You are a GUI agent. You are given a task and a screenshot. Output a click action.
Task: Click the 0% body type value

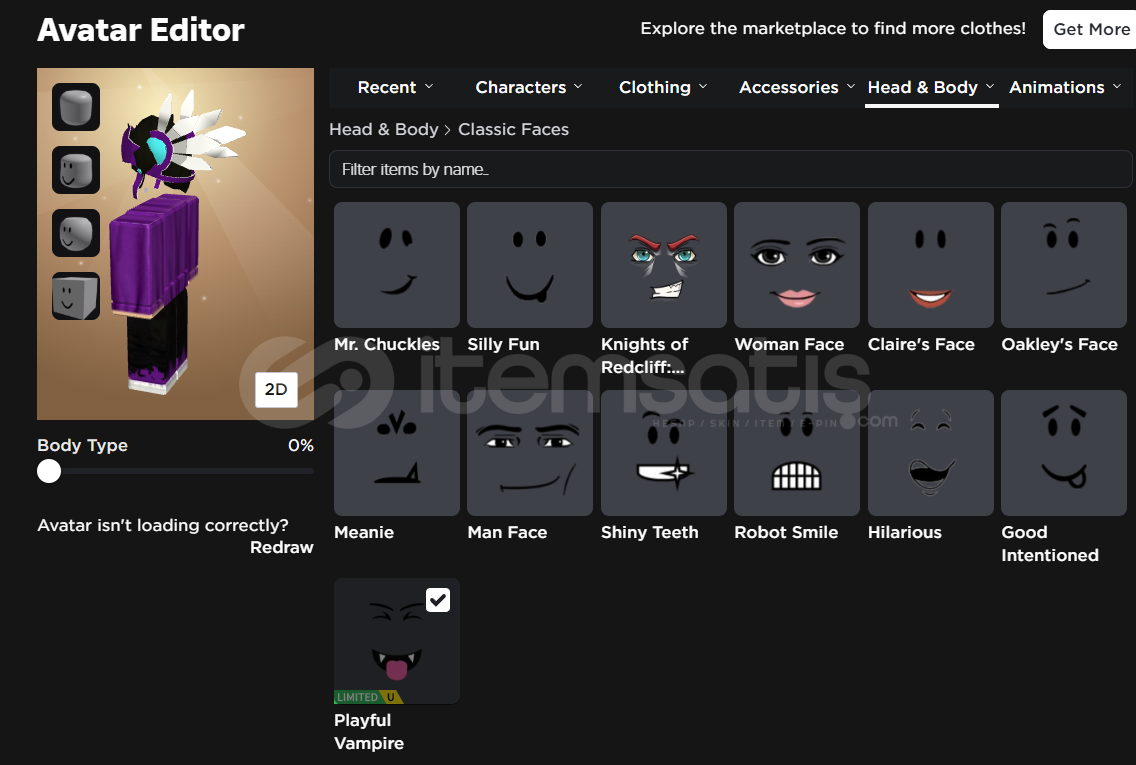click(x=301, y=446)
